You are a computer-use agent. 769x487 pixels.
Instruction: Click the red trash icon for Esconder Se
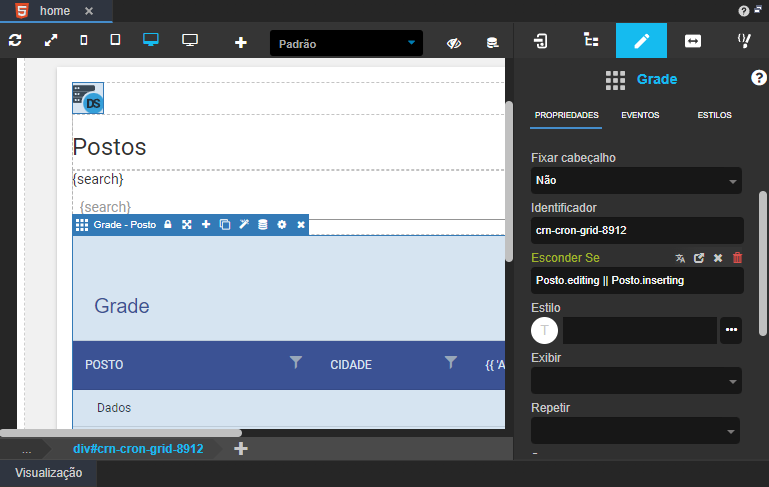[737, 257]
